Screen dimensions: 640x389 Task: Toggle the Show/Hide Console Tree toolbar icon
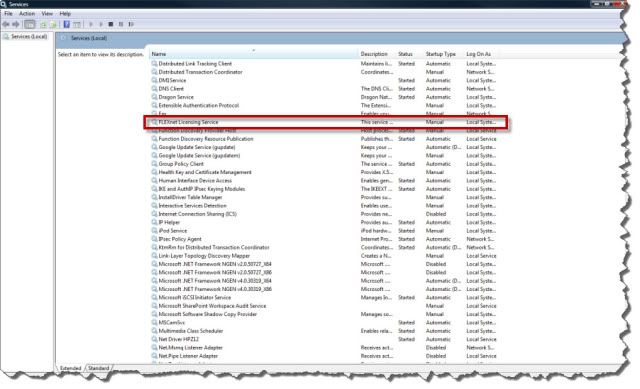tap(29, 24)
